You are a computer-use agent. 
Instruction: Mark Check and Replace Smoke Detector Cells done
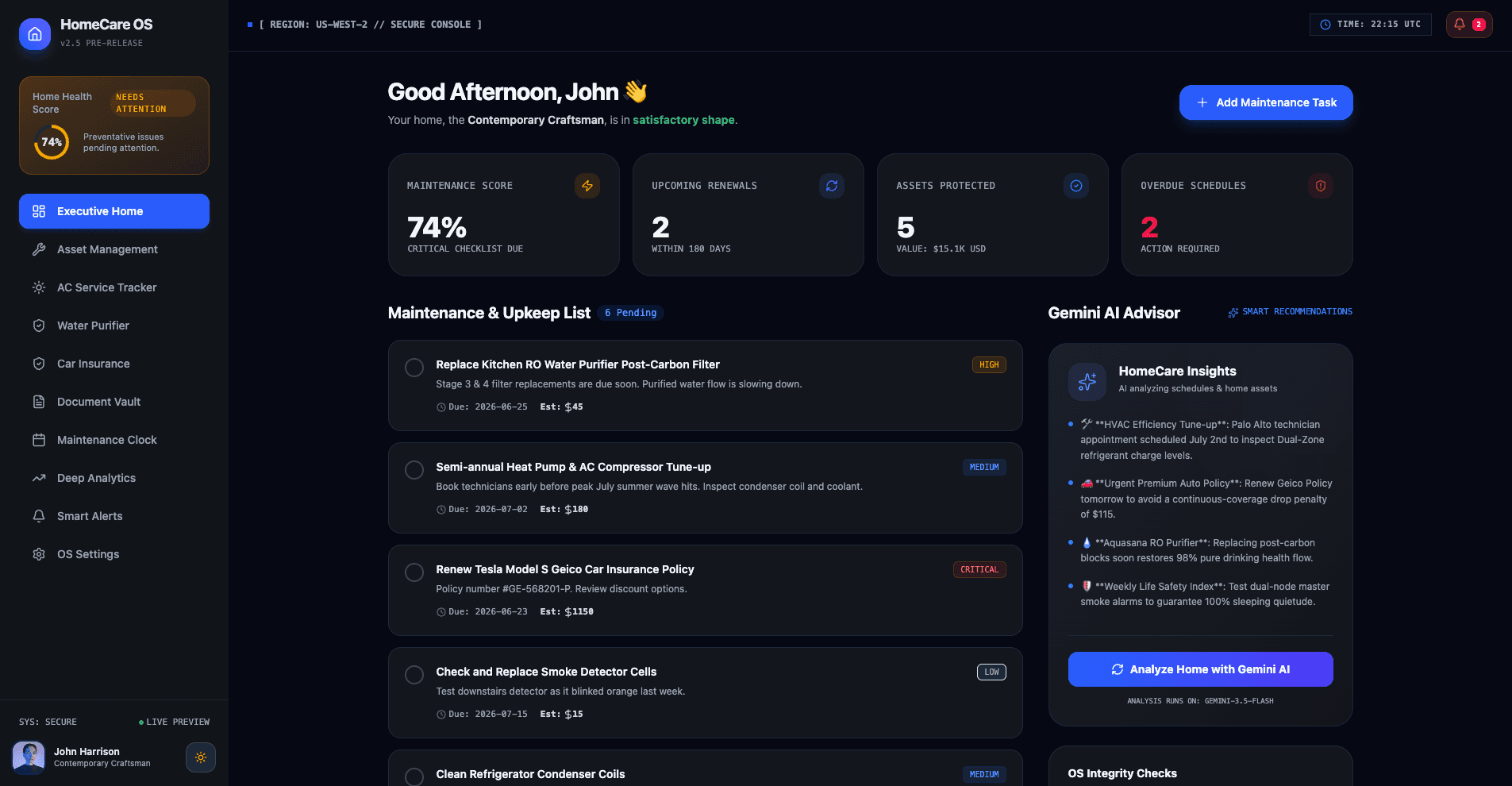pos(414,675)
